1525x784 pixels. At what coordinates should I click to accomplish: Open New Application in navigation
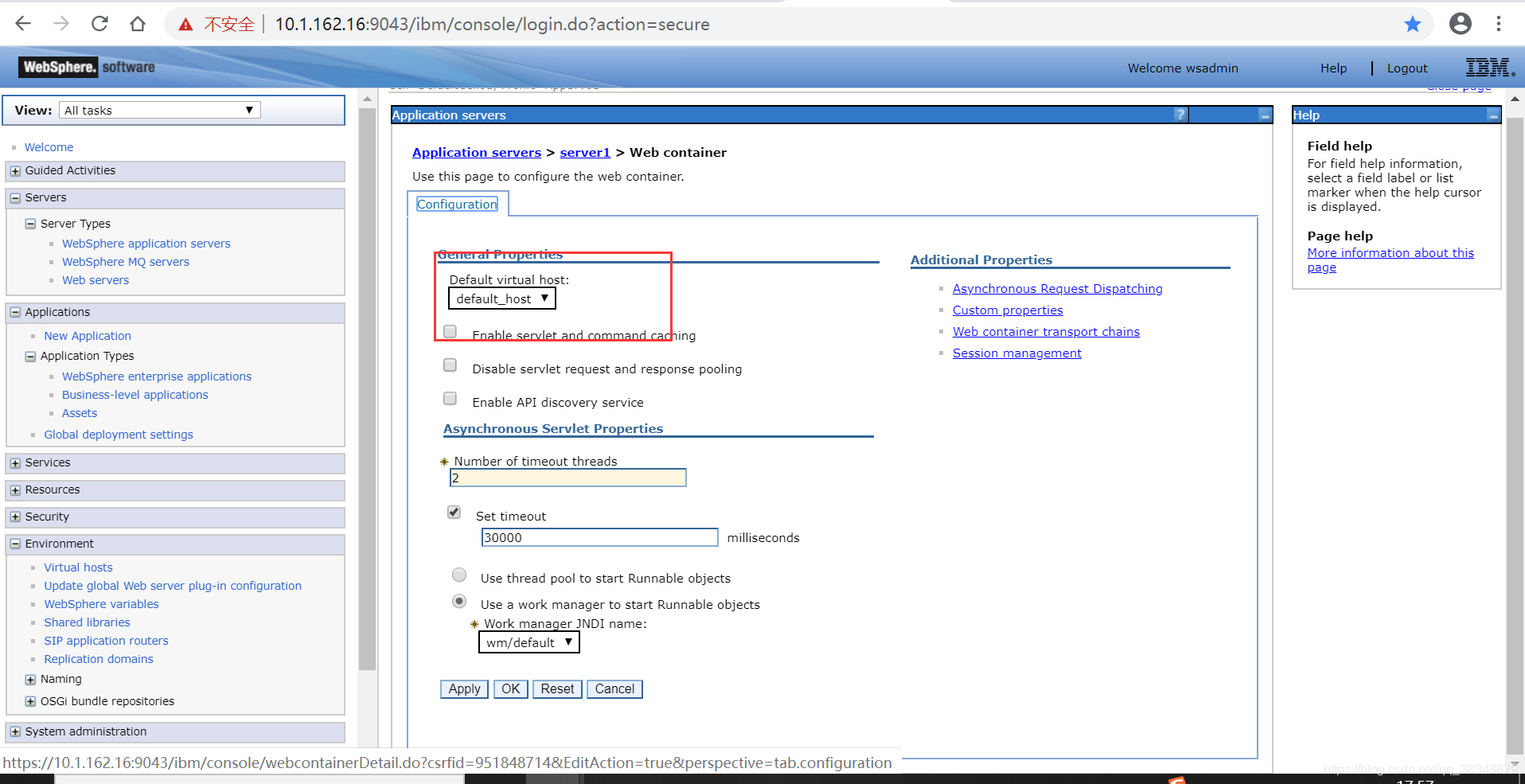[88, 336]
